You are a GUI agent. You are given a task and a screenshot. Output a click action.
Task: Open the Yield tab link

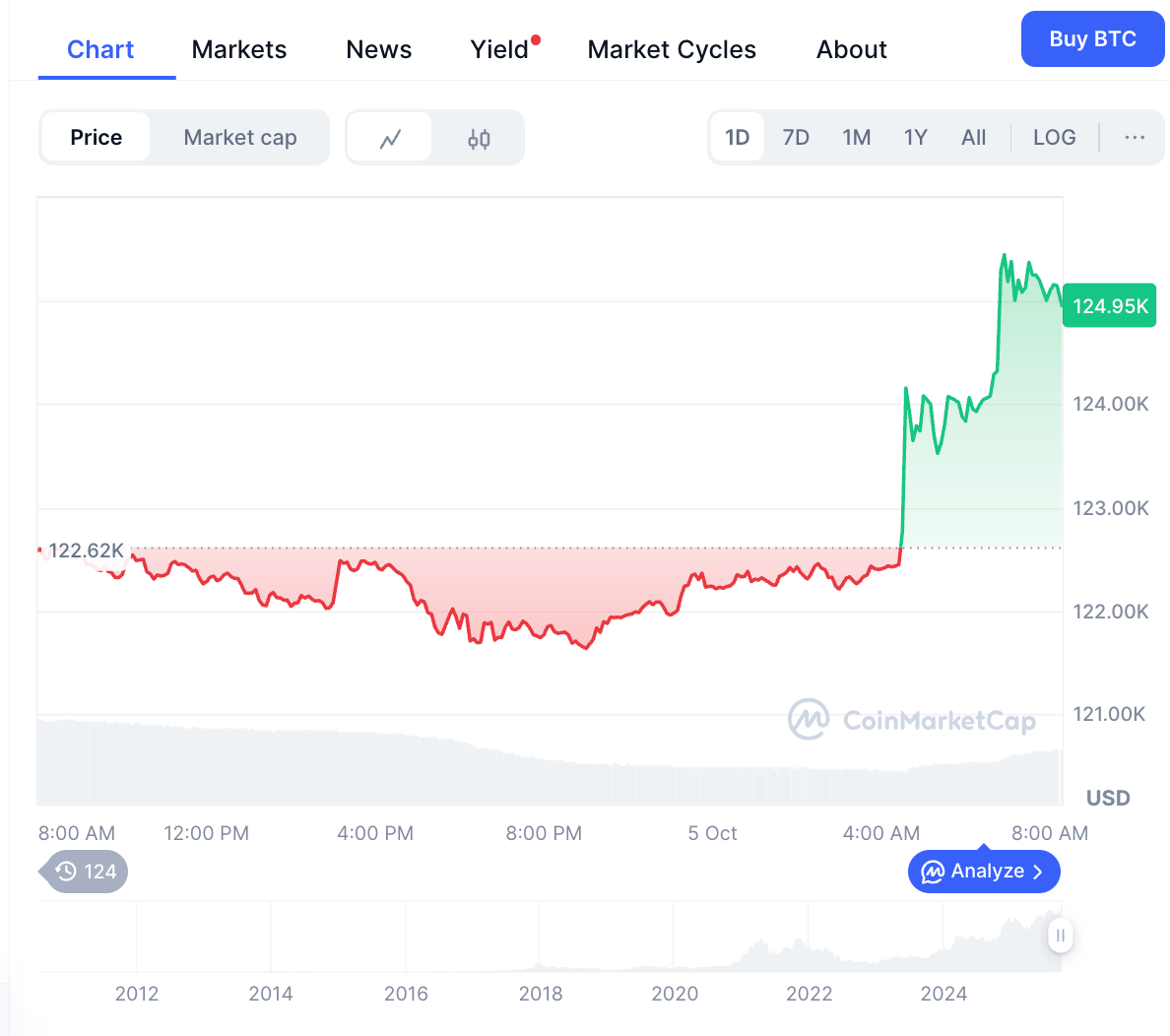point(499,49)
